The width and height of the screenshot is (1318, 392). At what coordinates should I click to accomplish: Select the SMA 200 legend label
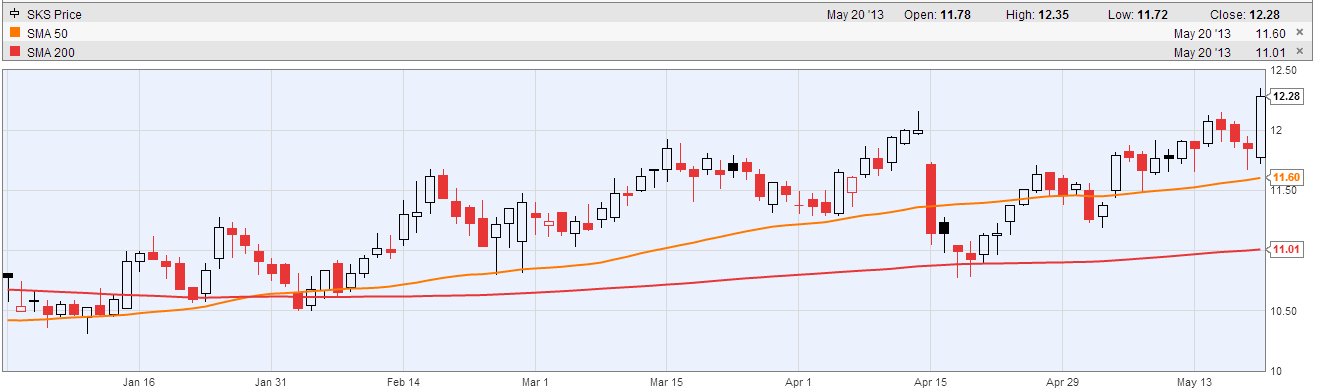tap(49, 51)
